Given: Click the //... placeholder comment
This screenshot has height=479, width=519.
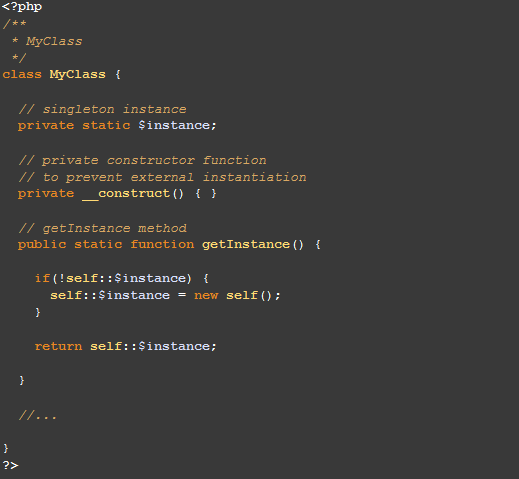Looking at the screenshot, I should click(x=38, y=415).
